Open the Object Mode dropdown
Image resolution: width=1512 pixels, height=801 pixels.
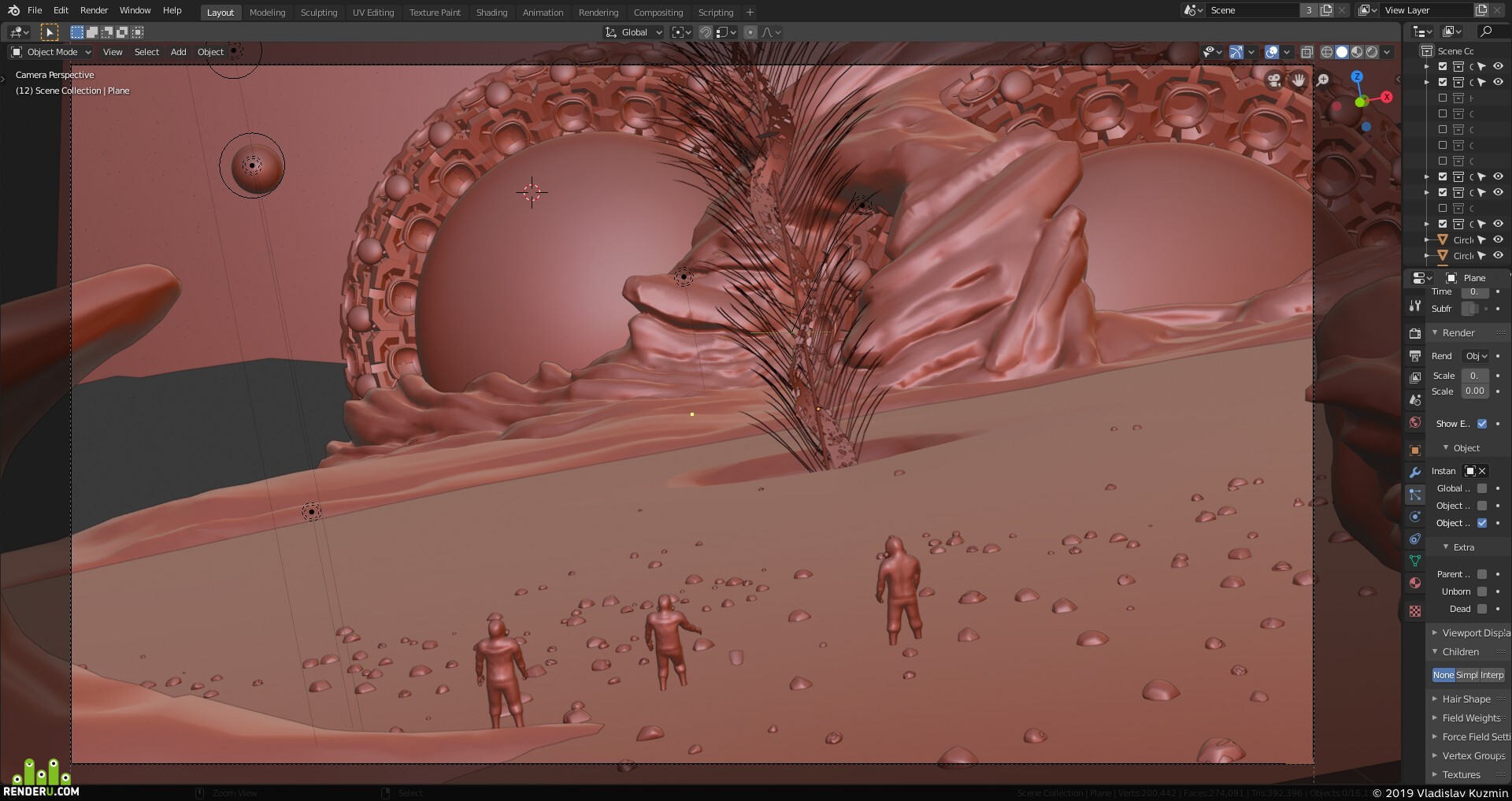(51, 52)
